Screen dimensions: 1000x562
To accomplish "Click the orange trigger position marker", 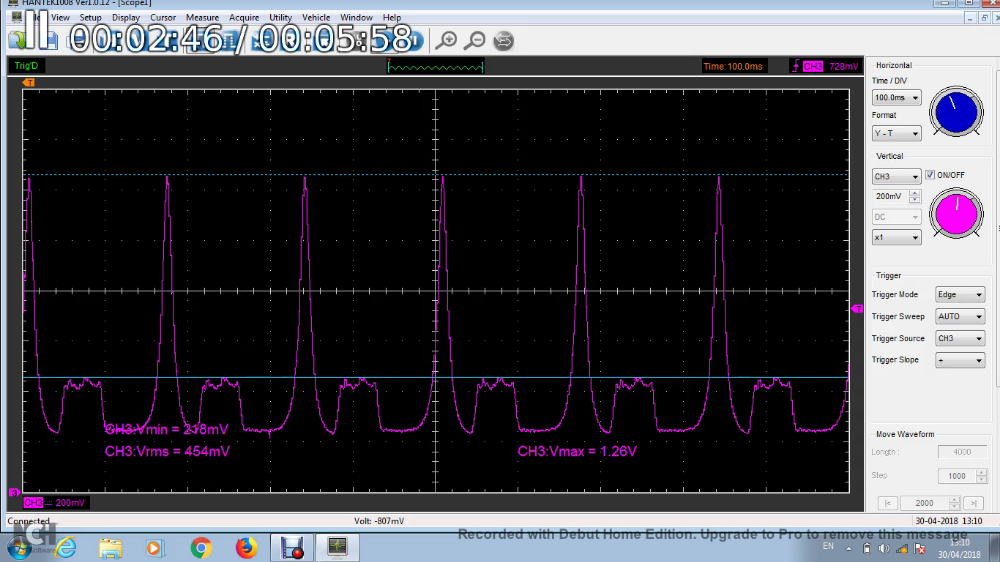I will 30,82.
